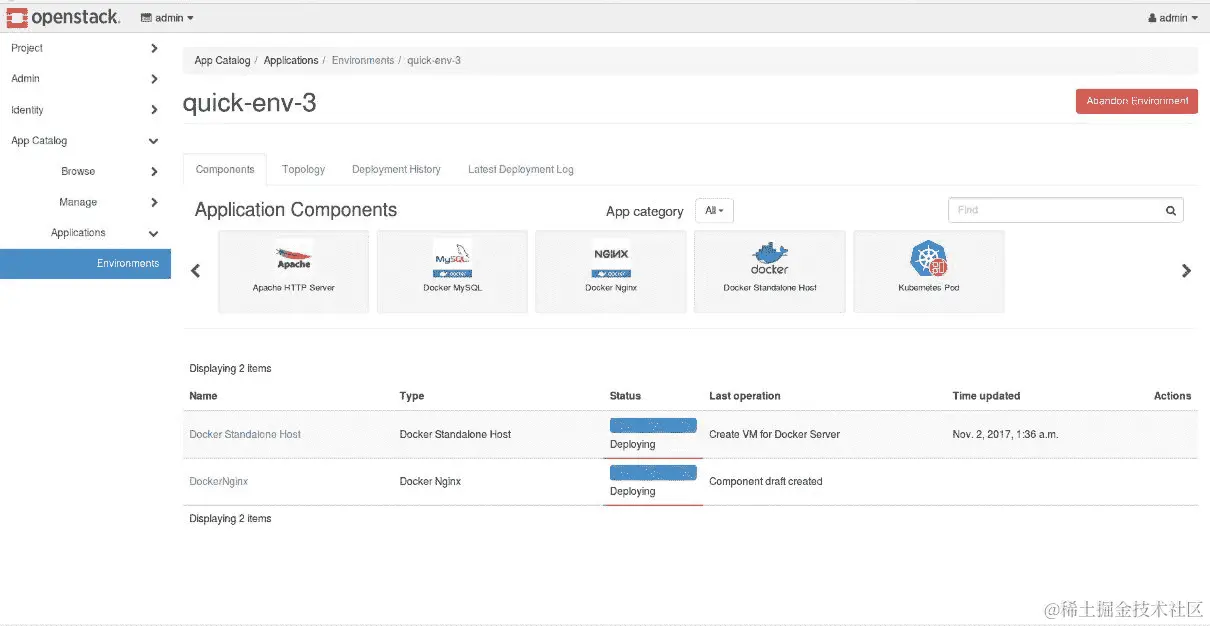Click the Time updated column header
The image size is (1210, 626).
pos(986,396)
